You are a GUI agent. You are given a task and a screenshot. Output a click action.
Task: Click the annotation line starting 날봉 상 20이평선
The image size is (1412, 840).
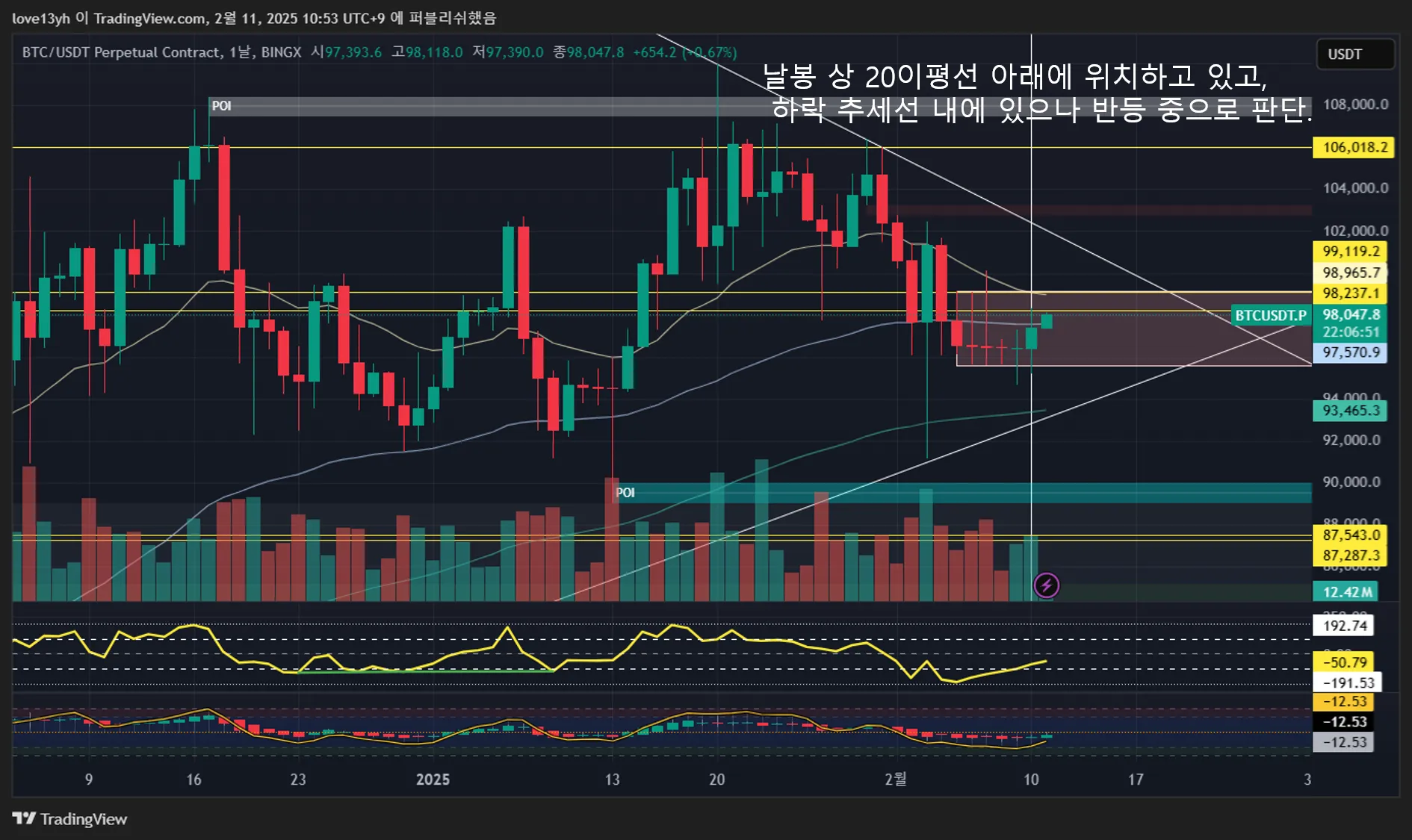pos(1015,75)
